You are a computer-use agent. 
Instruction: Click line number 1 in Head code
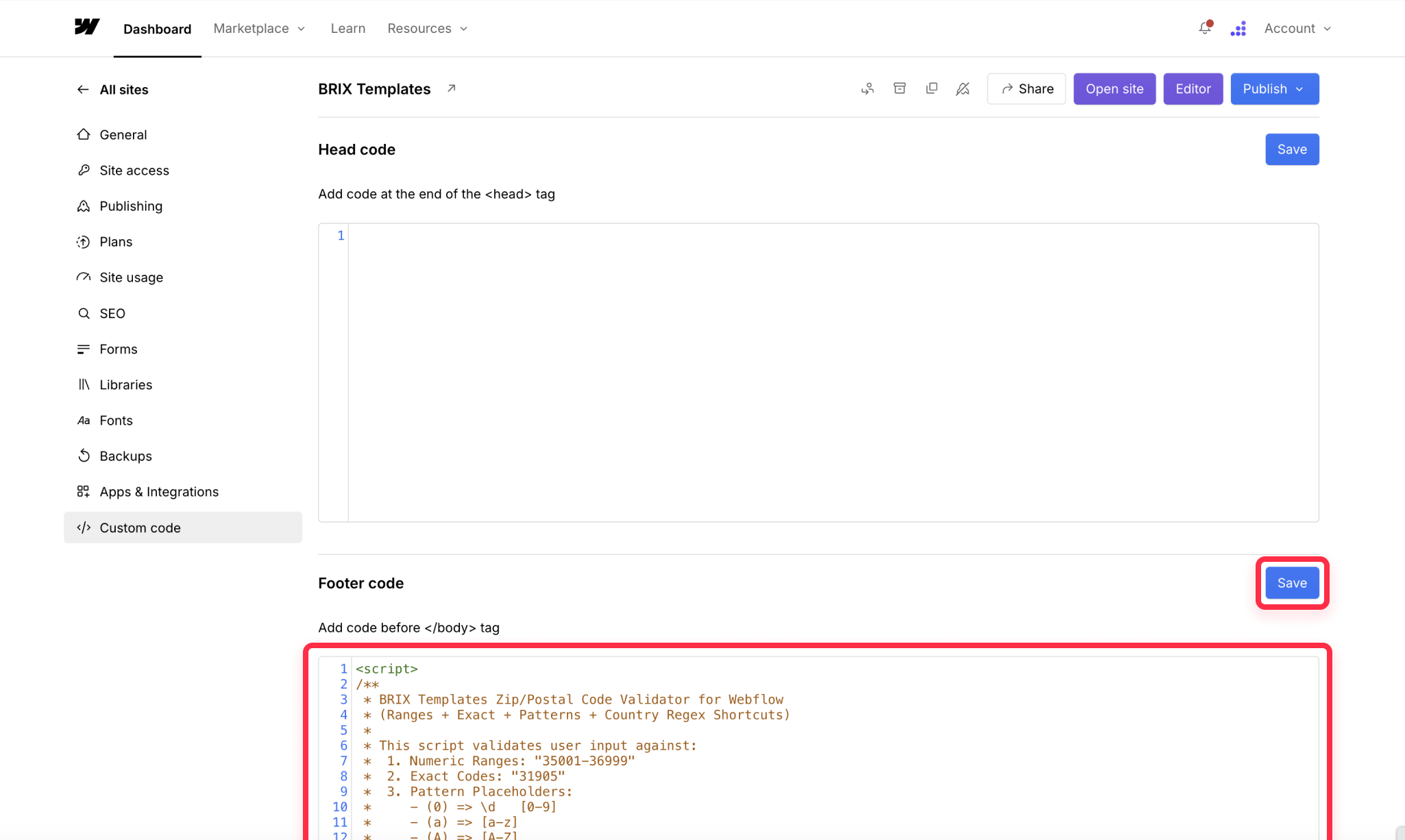point(341,236)
